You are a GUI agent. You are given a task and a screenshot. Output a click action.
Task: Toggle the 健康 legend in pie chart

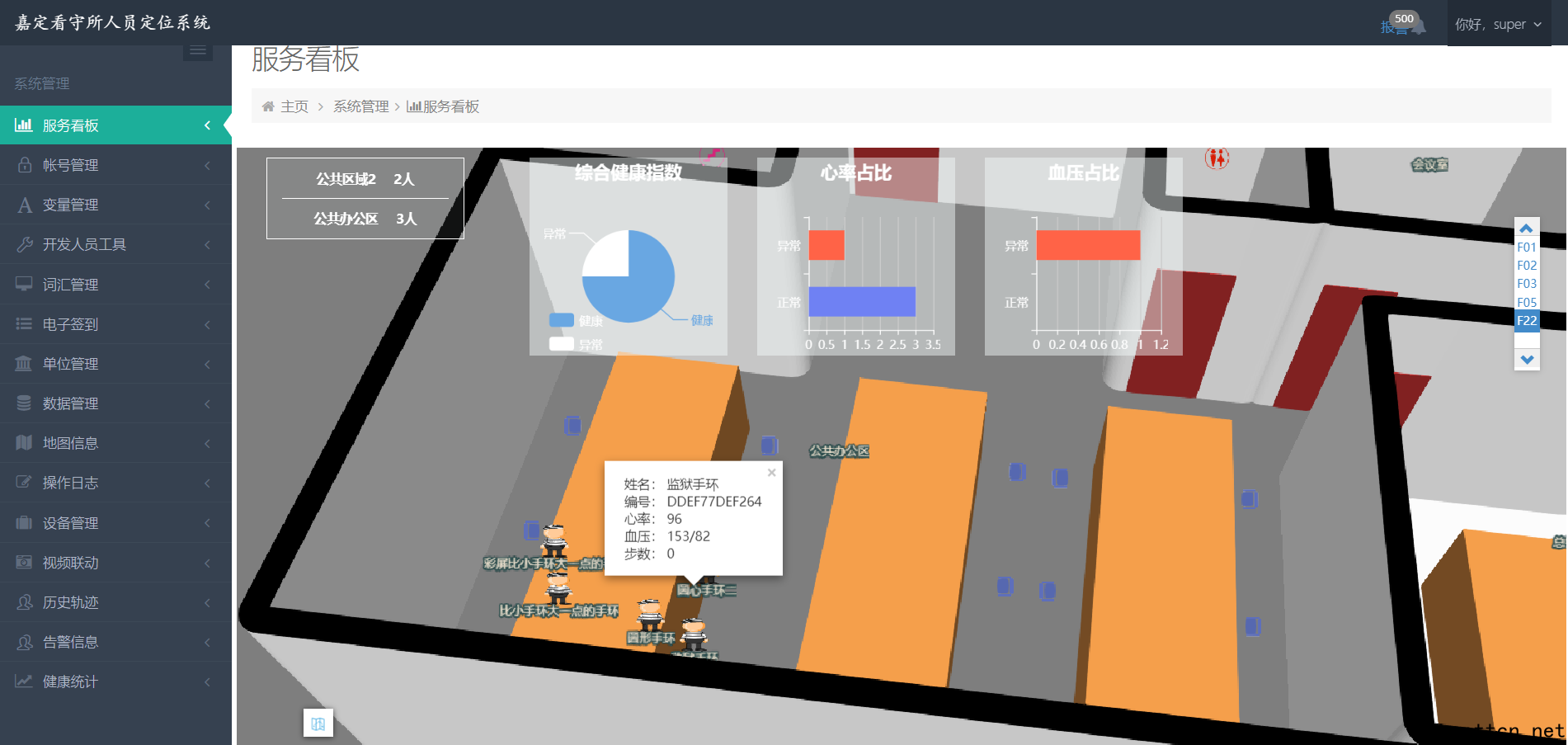563,320
